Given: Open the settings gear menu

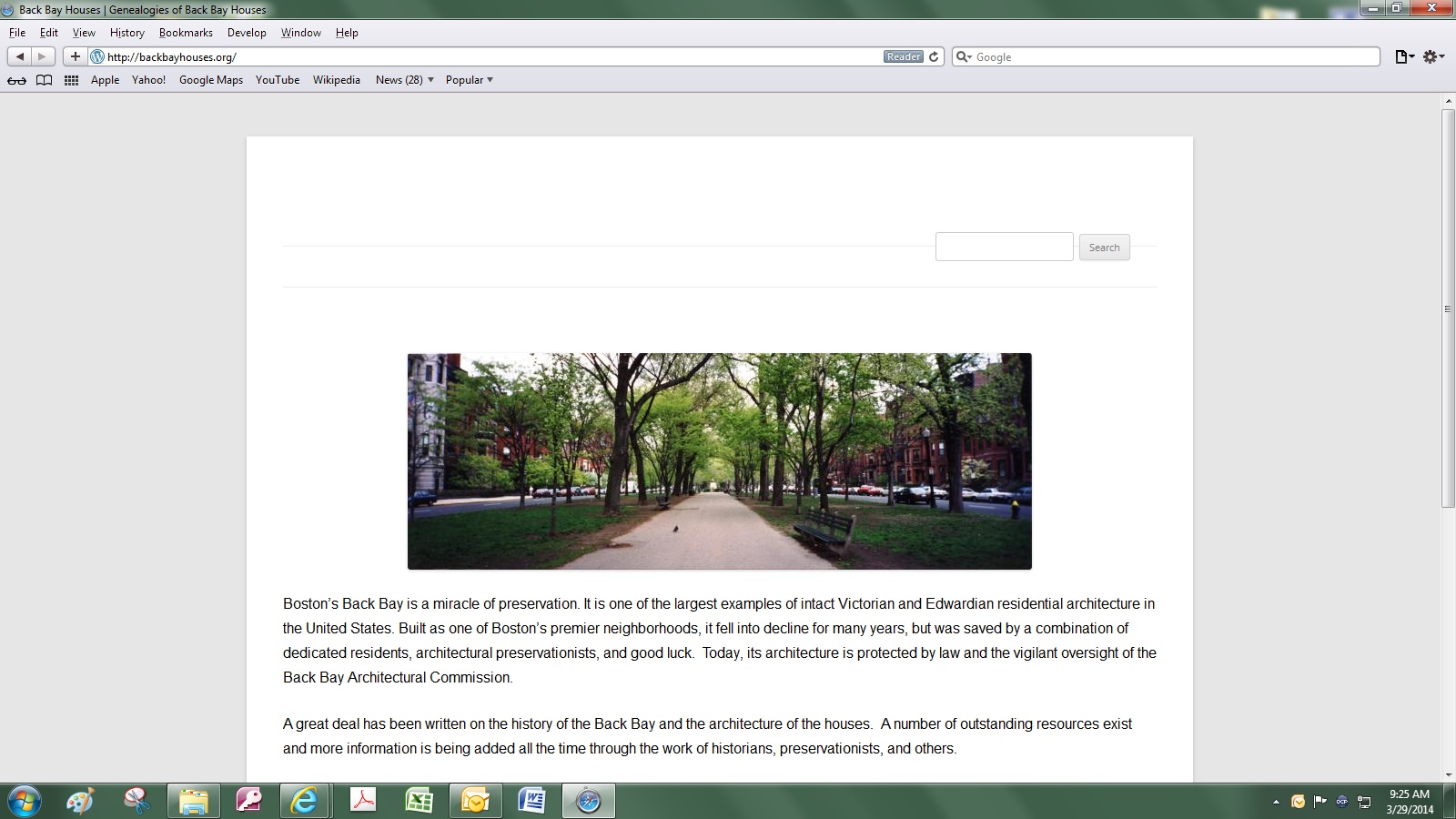Looking at the screenshot, I should [1433, 56].
